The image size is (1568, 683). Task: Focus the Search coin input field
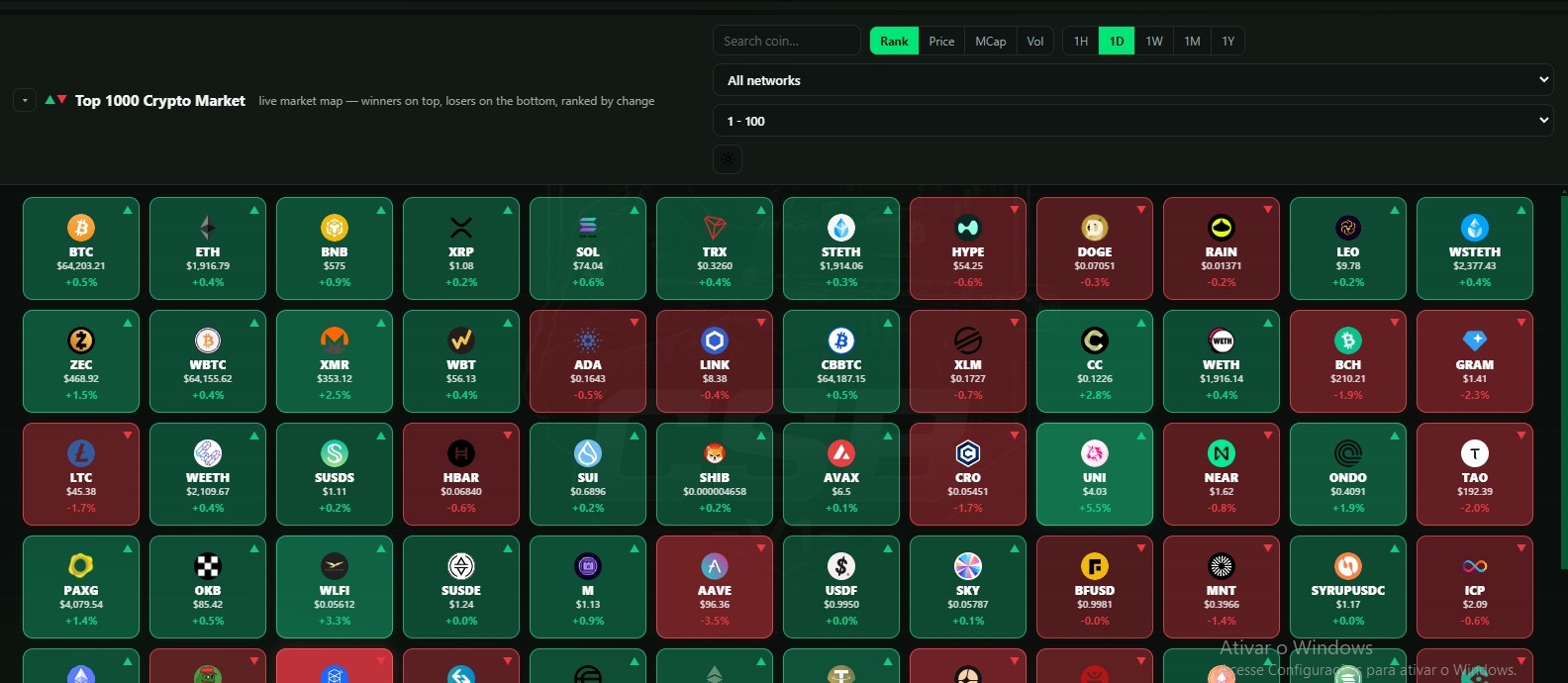coord(787,41)
